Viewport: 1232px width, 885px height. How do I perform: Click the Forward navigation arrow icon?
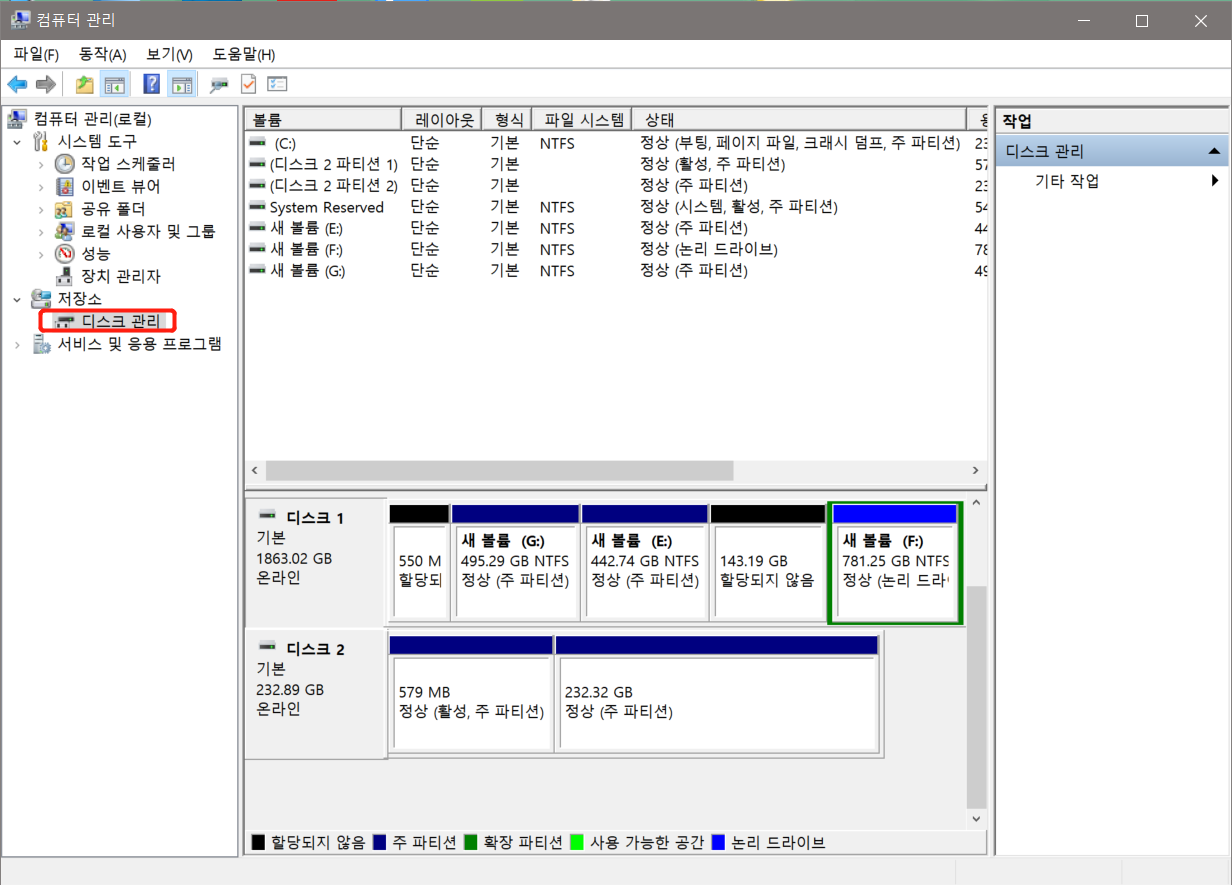(x=45, y=83)
